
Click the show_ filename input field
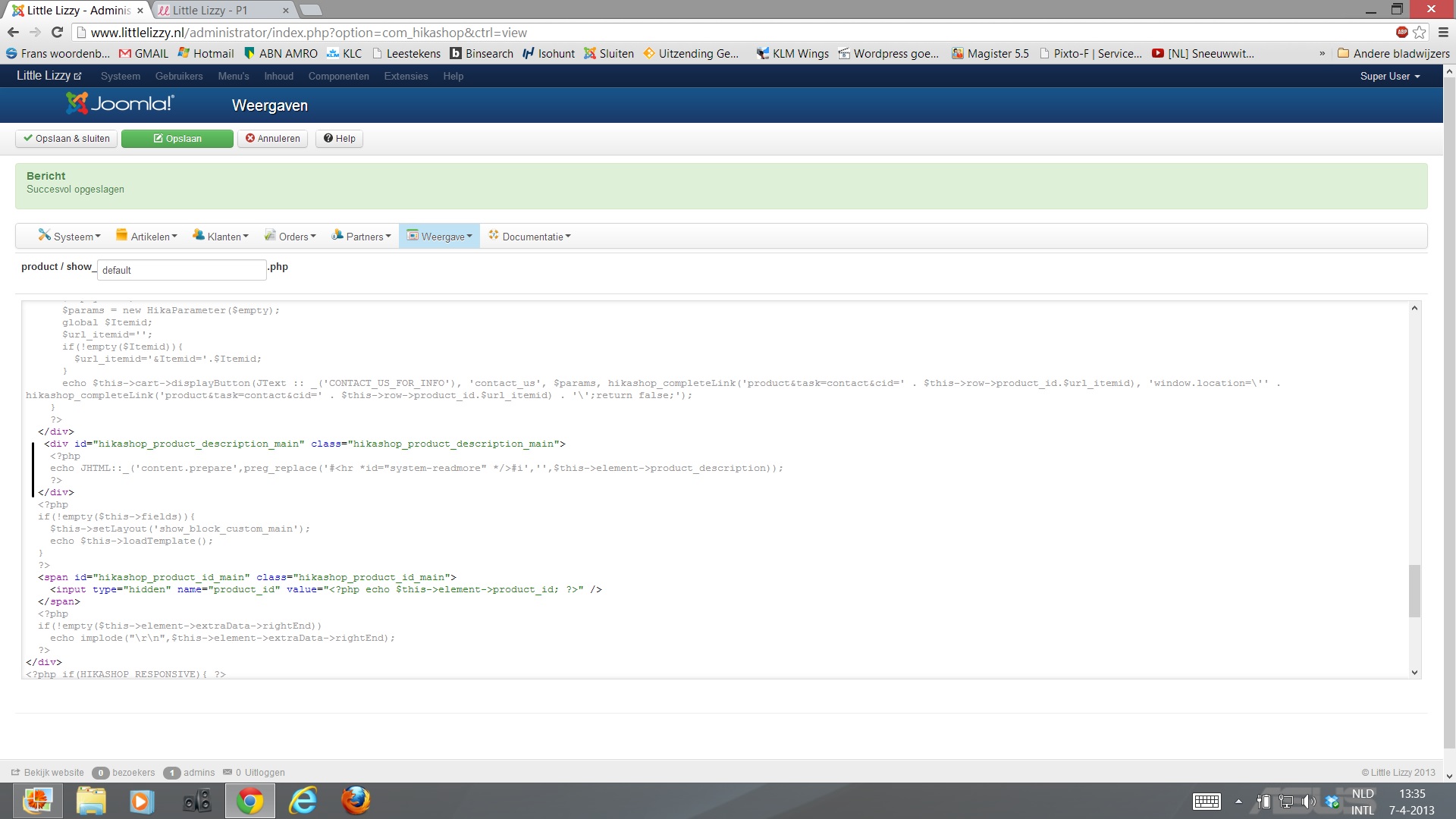181,270
